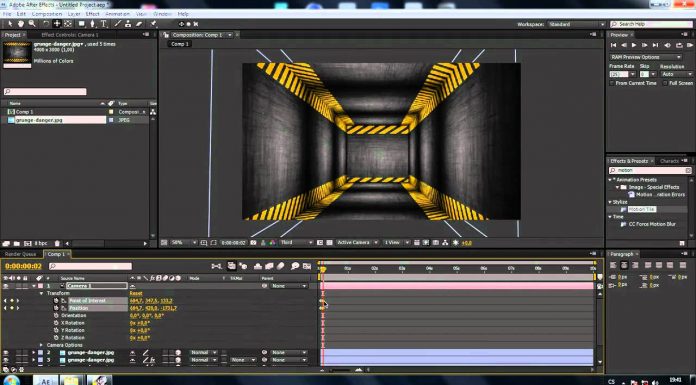
Task: Click the First Frame button in Preview panel
Action: coord(613,45)
